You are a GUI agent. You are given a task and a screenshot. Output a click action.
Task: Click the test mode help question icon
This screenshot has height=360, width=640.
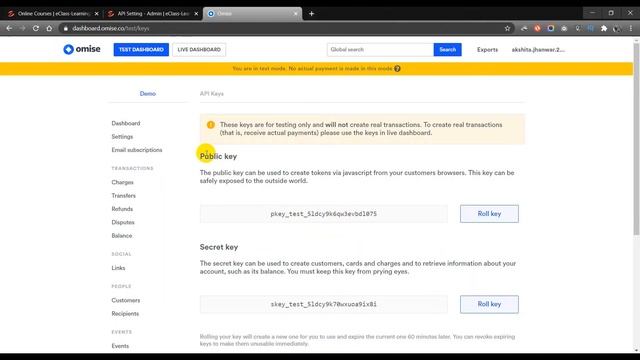click(397, 69)
